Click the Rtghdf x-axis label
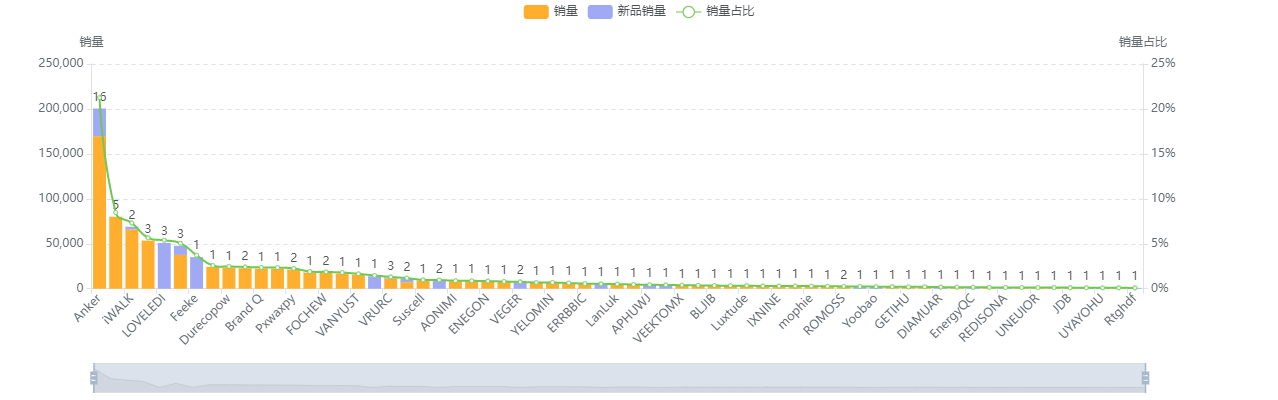Screen dimensions: 1278x400 coord(1120,312)
